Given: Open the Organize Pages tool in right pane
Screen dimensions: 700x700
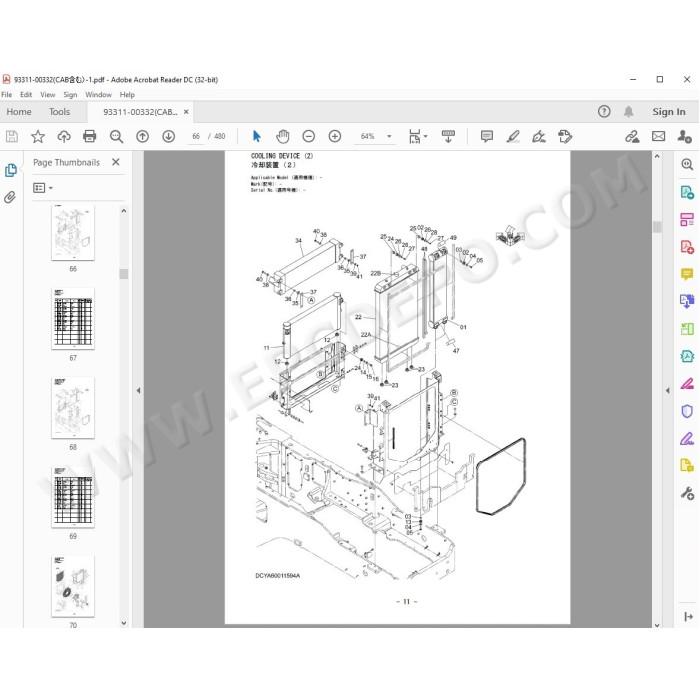Looking at the screenshot, I should coord(687,219).
